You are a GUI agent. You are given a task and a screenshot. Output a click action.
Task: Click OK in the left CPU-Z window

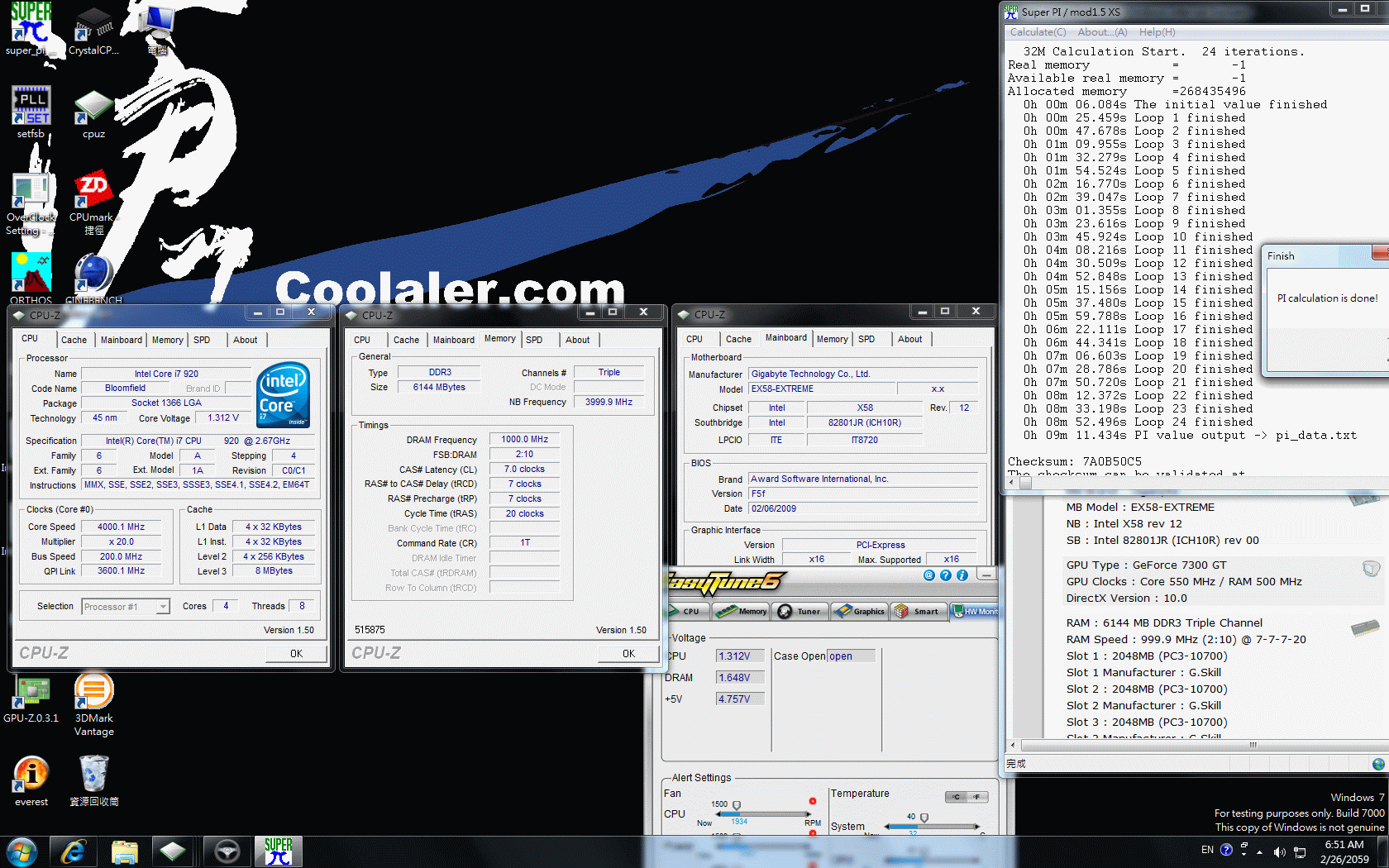click(x=296, y=654)
